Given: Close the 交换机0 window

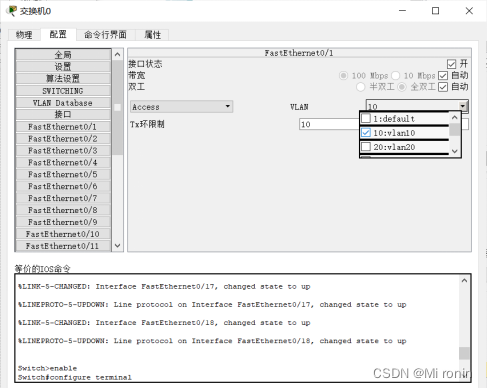Looking at the screenshot, I should pos(469,11).
